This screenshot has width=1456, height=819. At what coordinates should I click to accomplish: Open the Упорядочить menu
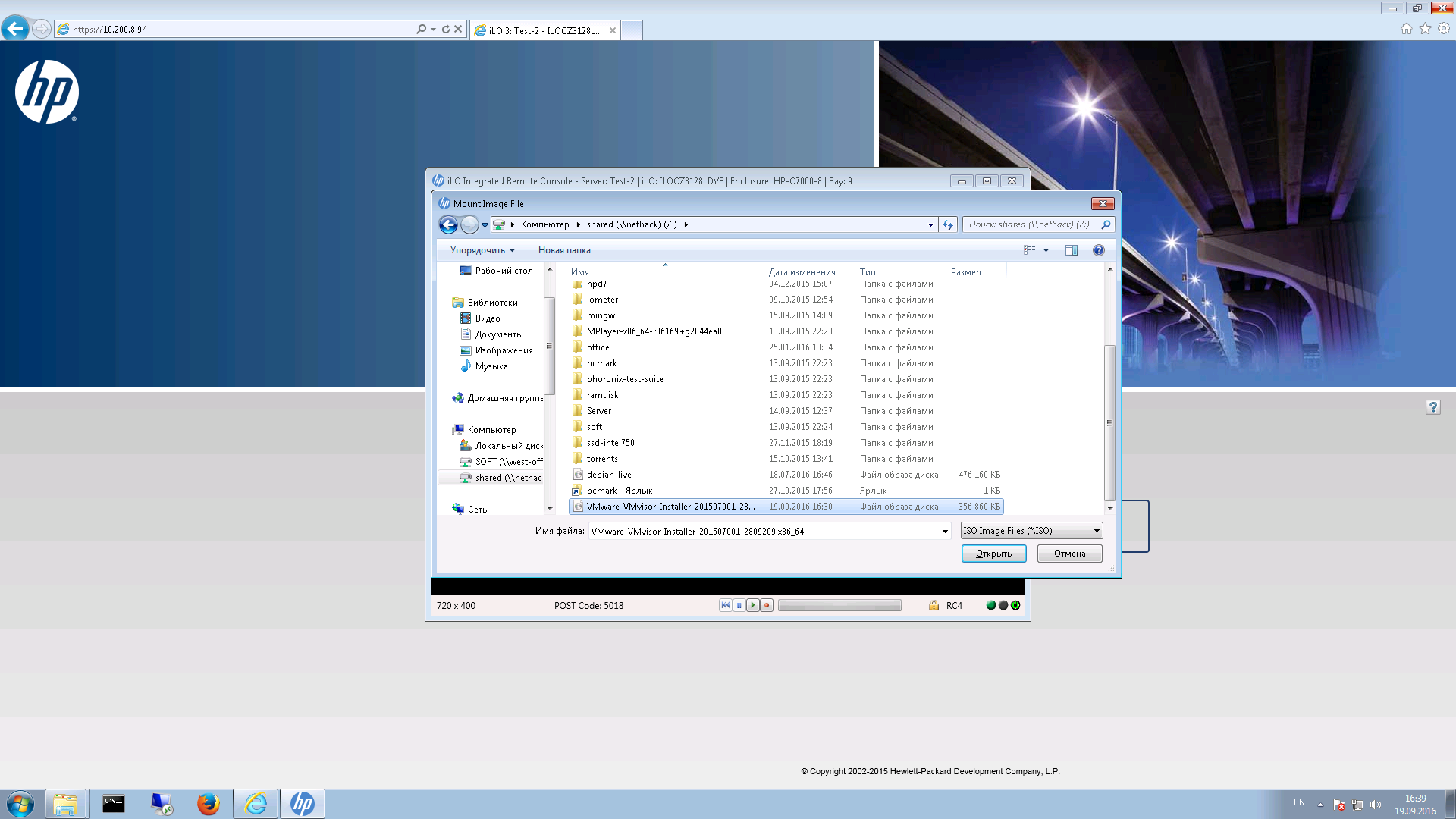coord(482,250)
